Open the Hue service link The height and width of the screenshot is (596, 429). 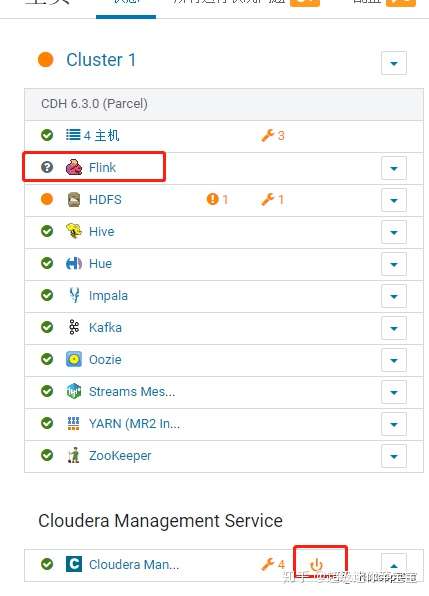point(100,263)
